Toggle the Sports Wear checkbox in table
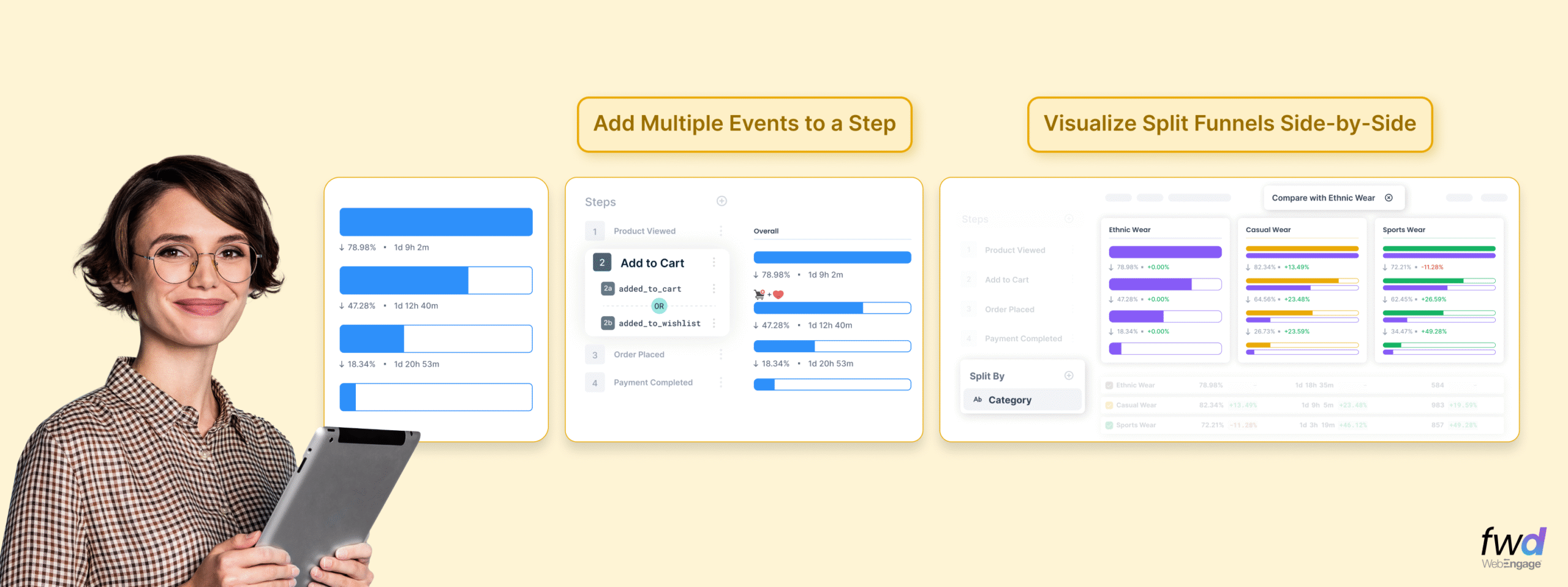The image size is (1568, 587). pyautogui.click(x=1109, y=425)
